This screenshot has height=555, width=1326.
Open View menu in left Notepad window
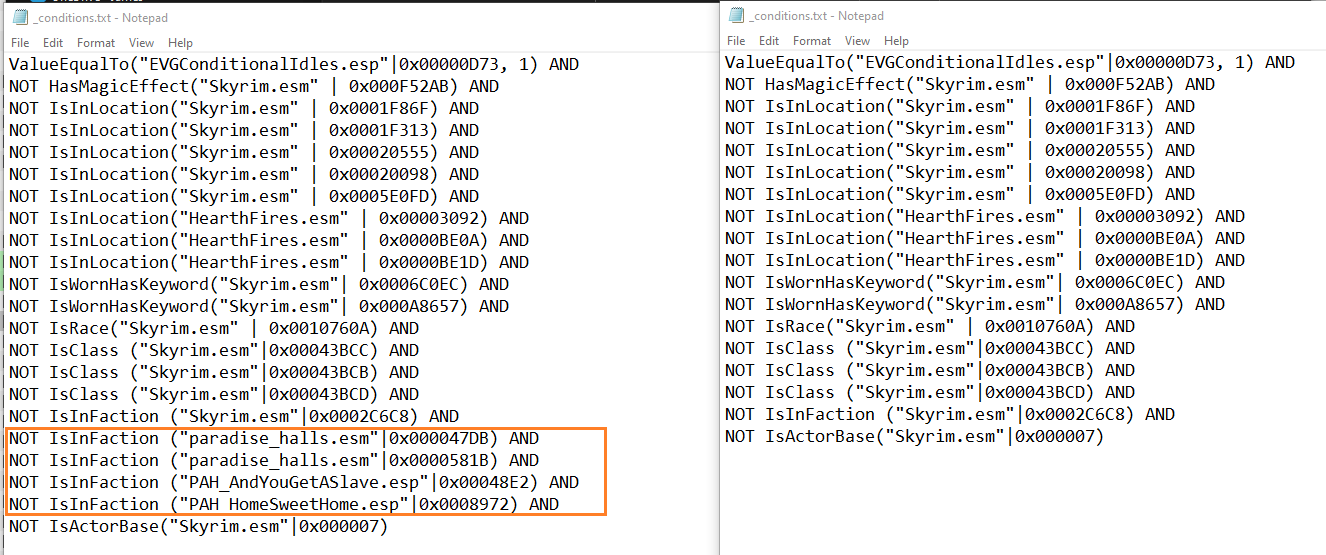(x=142, y=43)
